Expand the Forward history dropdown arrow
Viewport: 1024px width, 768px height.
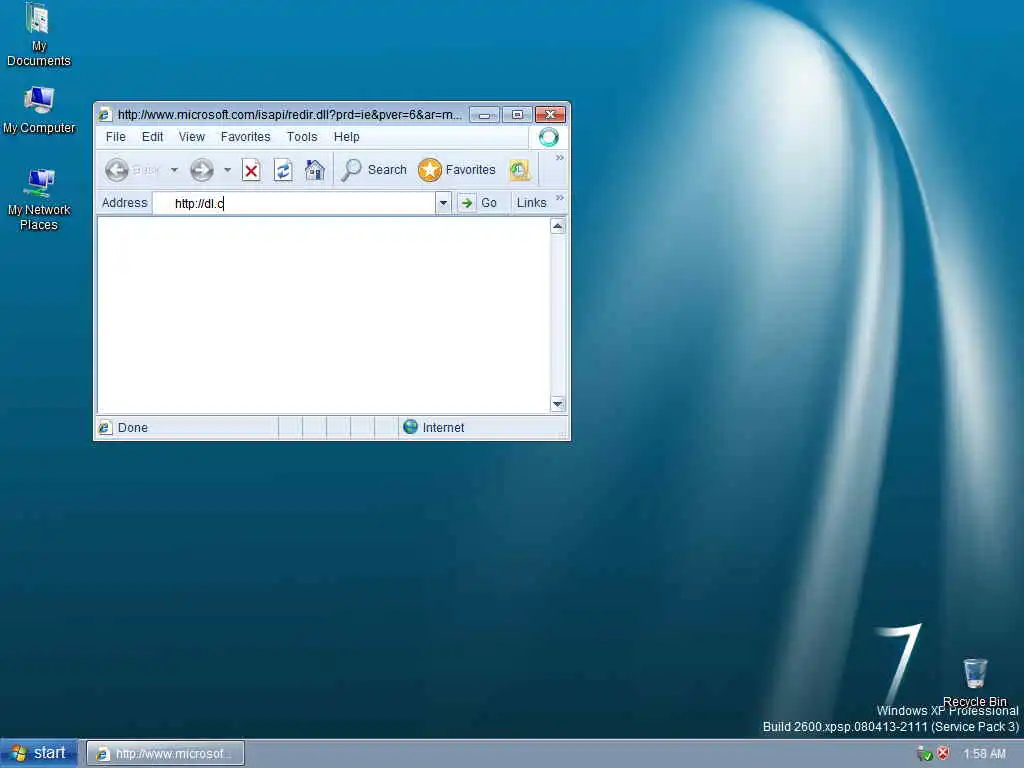(x=227, y=170)
